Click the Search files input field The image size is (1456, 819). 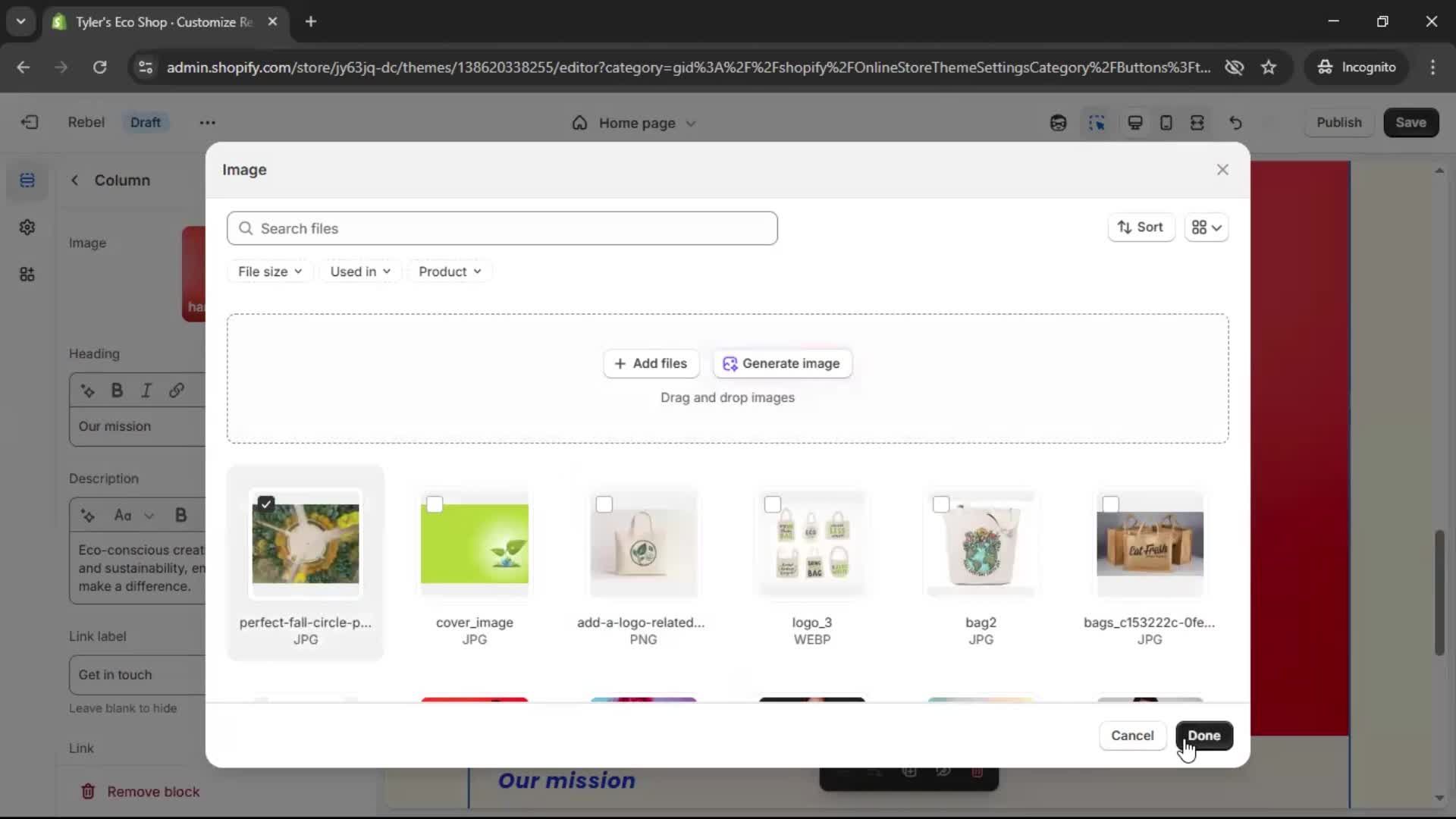[502, 228]
